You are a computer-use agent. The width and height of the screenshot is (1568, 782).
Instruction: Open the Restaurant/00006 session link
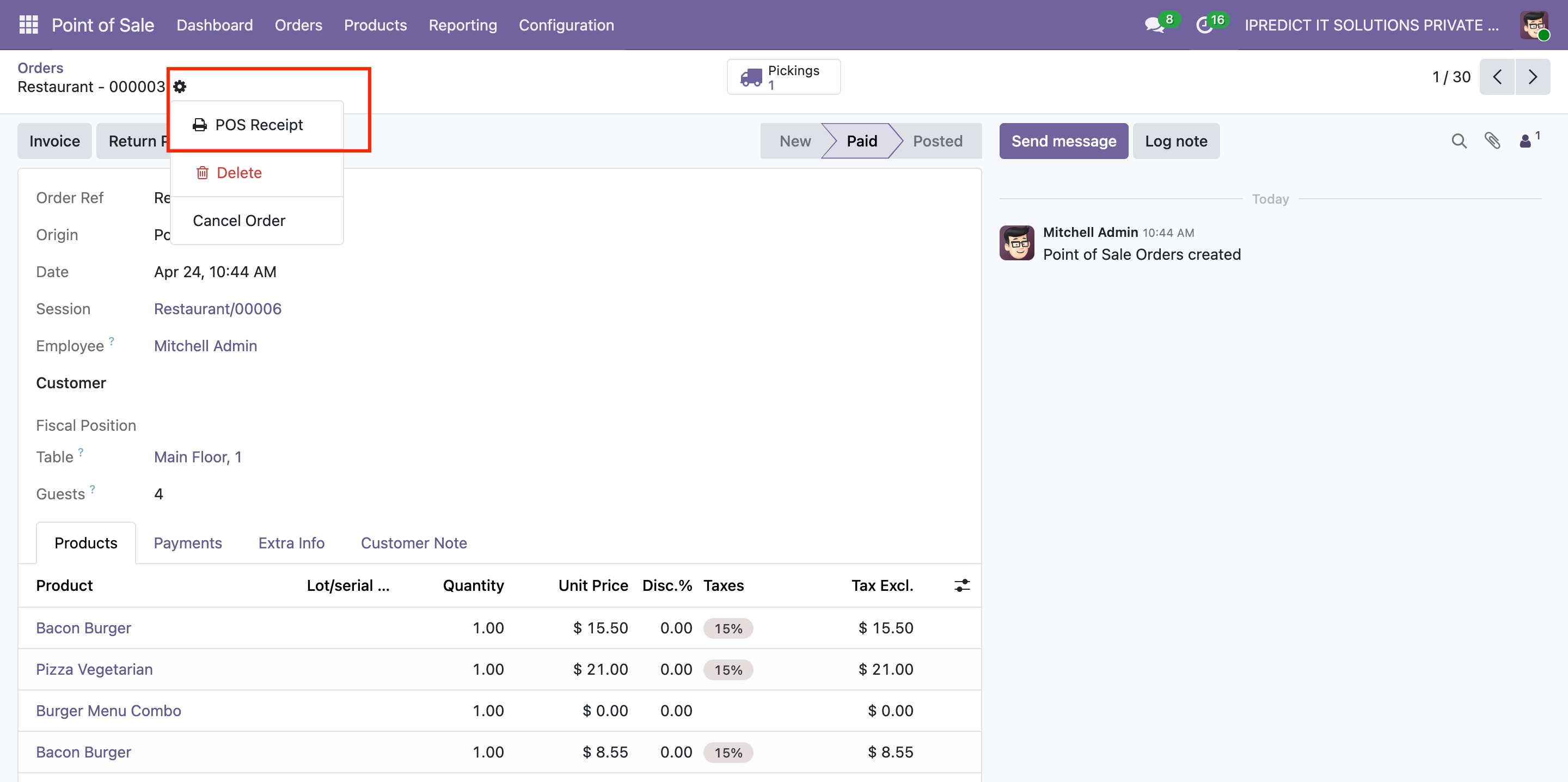217,309
